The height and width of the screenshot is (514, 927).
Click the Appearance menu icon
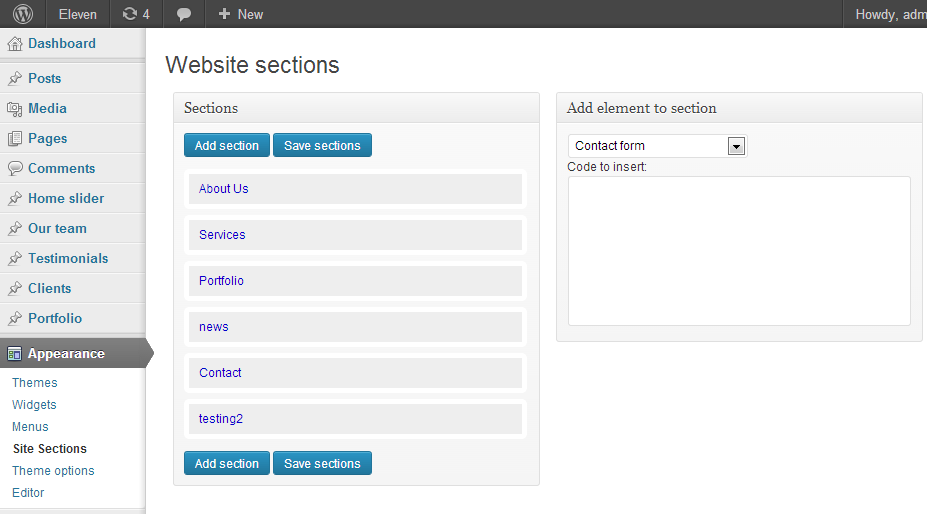click(x=15, y=354)
